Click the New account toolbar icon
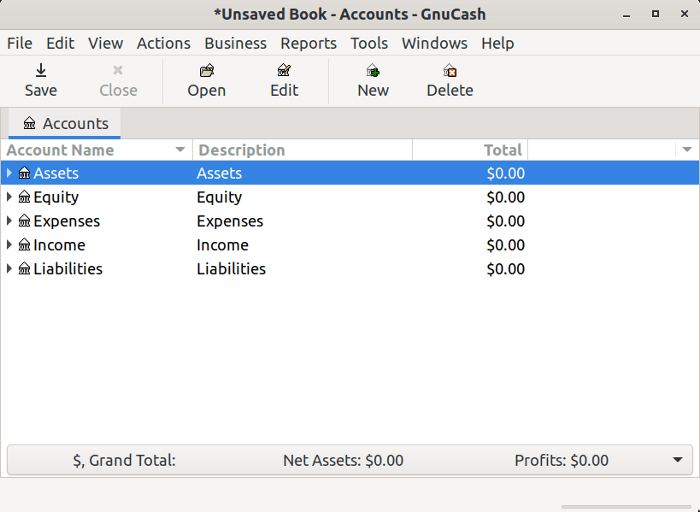Image resolution: width=700 pixels, height=512 pixels. pos(373,71)
